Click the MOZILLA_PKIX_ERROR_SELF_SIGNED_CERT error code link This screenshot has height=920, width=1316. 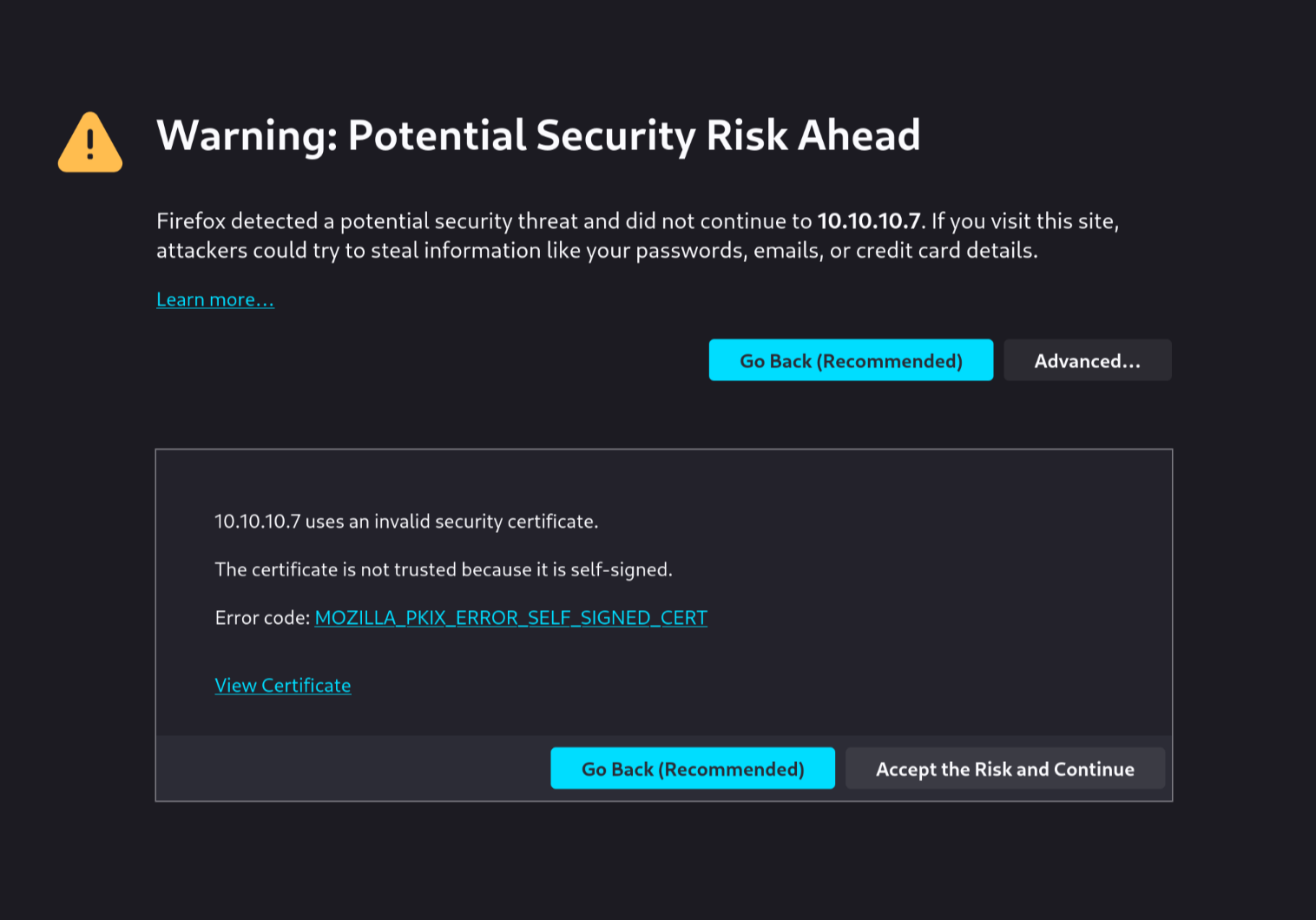511,617
